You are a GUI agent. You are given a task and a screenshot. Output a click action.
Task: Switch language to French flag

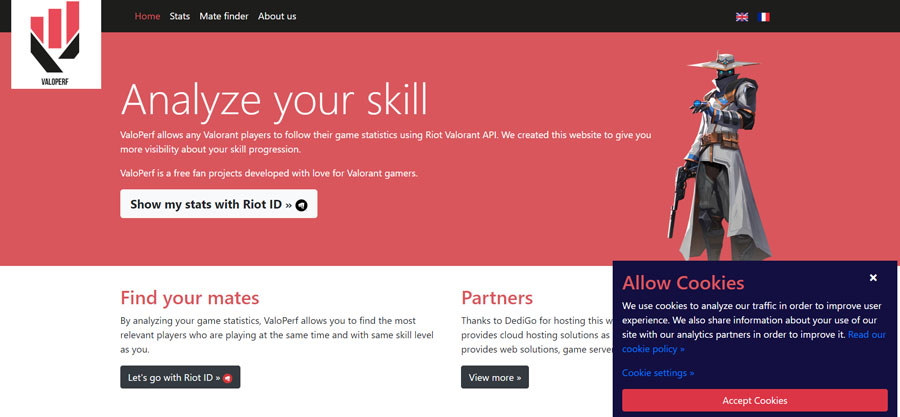pos(763,17)
